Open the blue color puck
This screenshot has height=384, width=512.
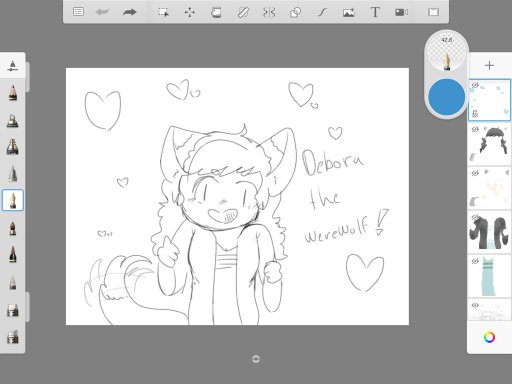pos(447,96)
